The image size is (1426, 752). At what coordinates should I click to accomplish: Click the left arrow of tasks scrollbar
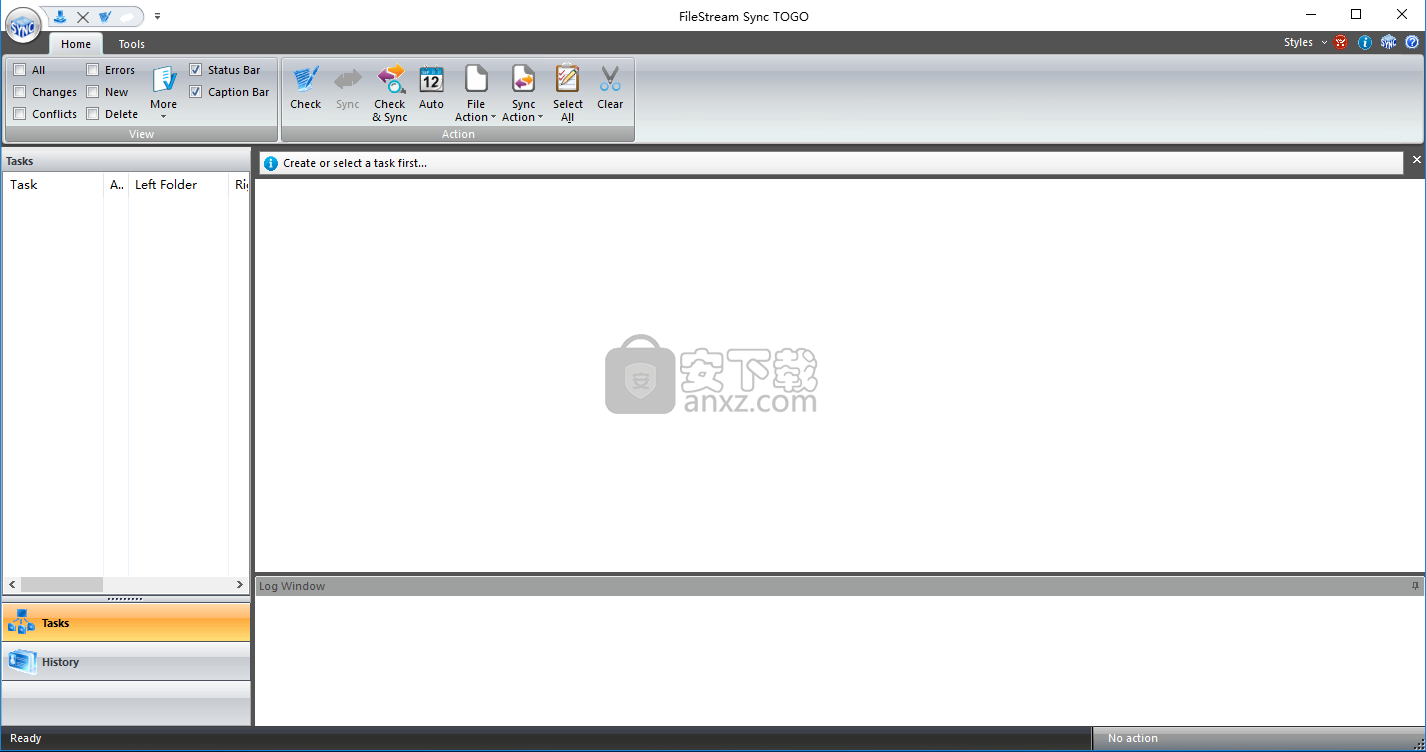12,584
